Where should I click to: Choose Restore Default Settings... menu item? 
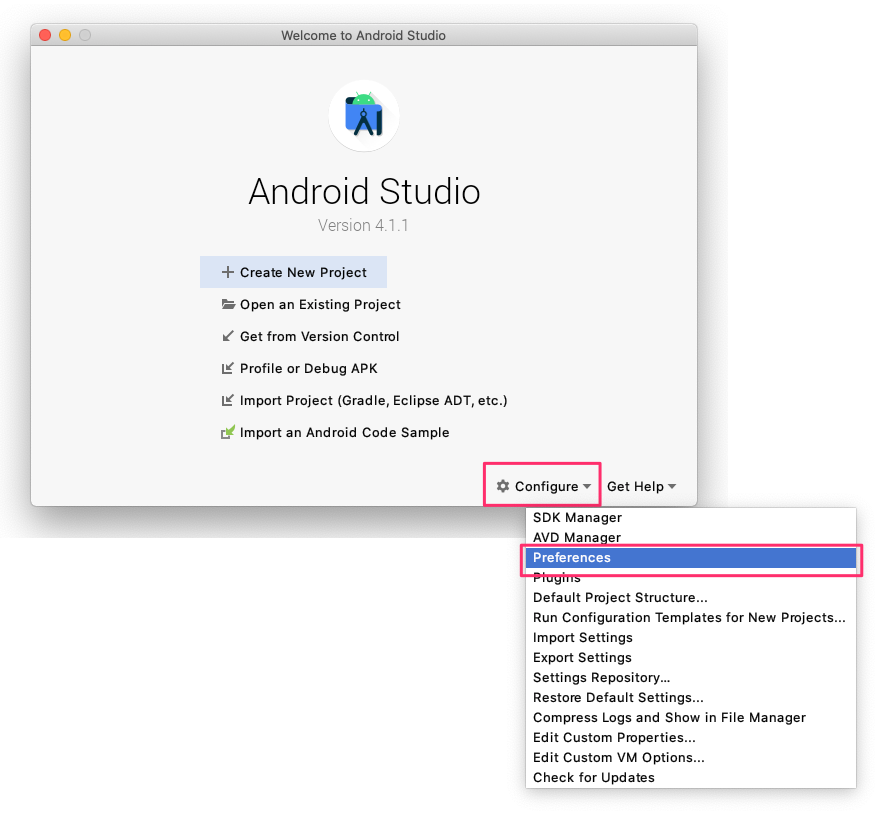(691, 698)
